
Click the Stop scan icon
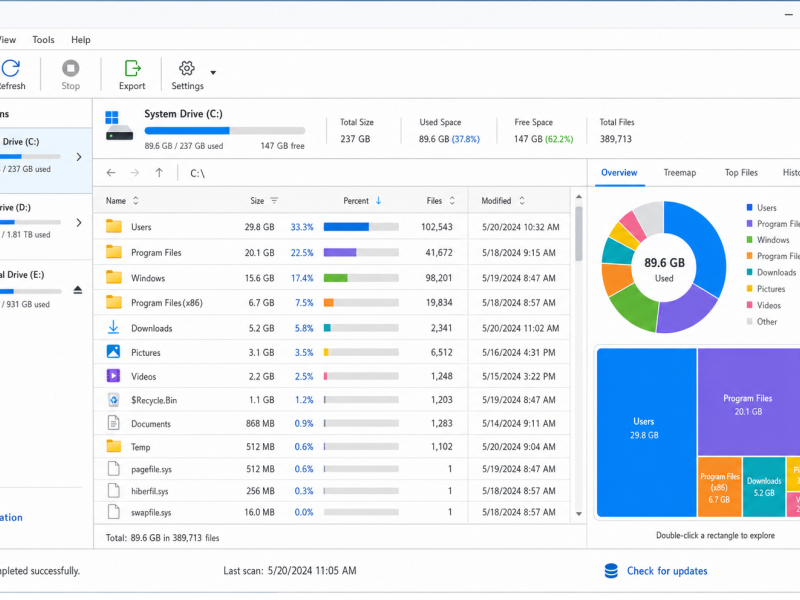70,68
